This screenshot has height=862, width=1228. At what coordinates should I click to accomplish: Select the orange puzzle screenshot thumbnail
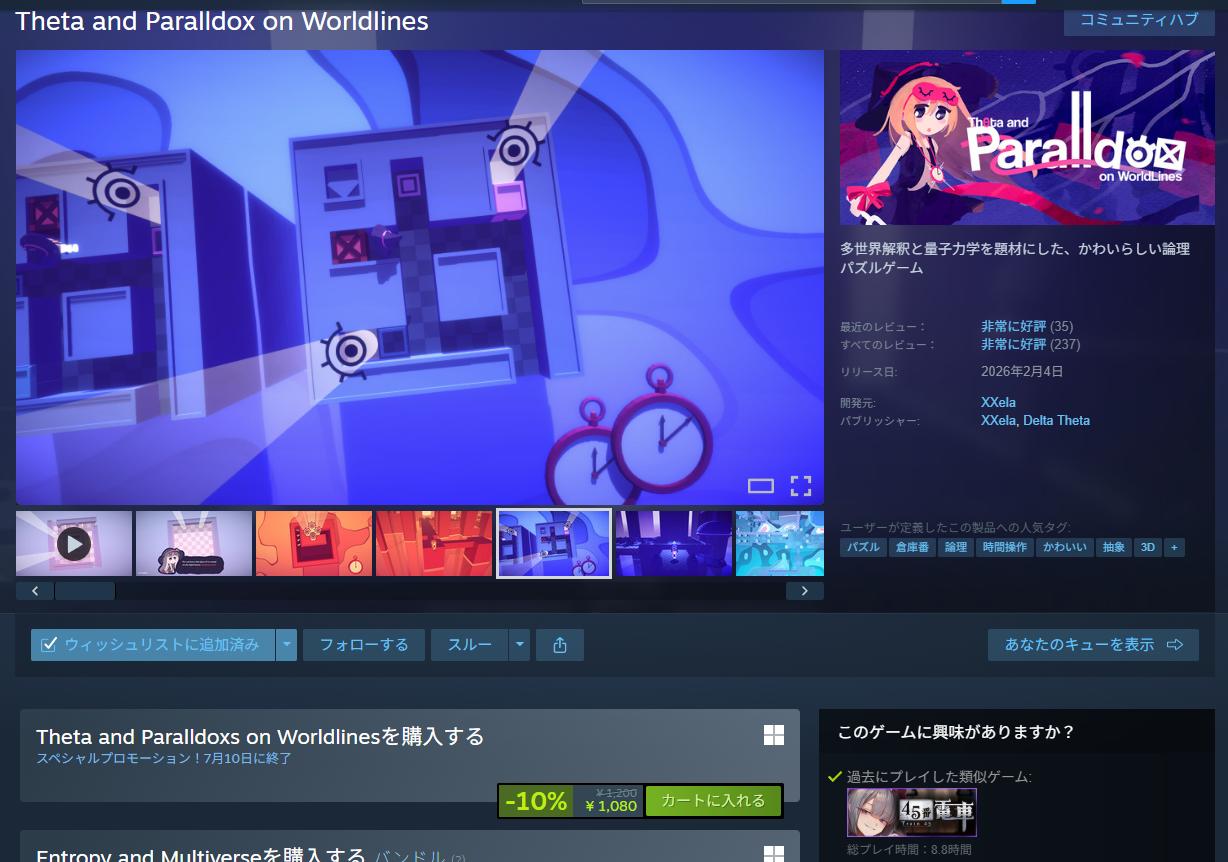[x=314, y=543]
